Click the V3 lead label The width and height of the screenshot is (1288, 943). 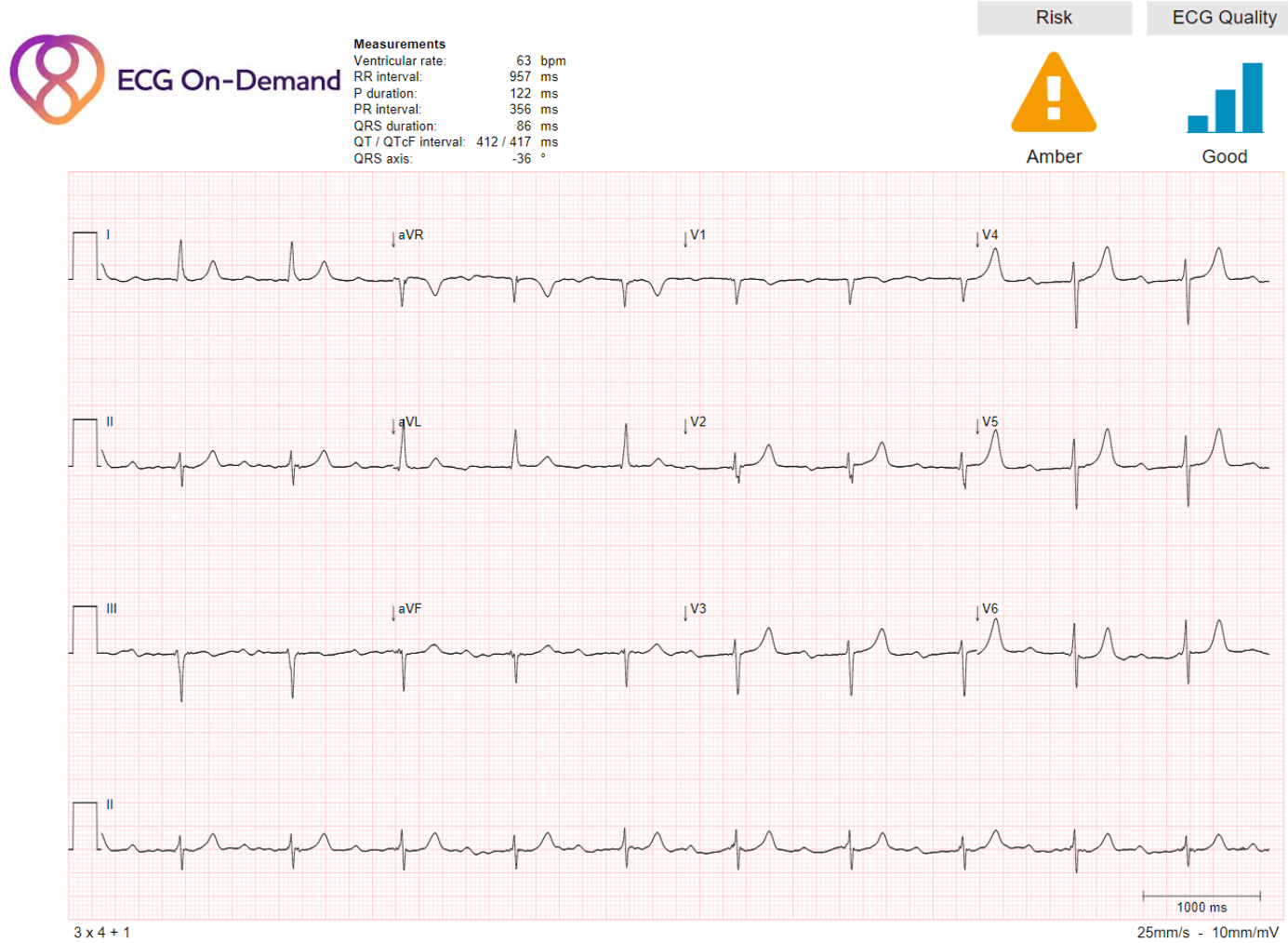pyautogui.click(x=697, y=609)
